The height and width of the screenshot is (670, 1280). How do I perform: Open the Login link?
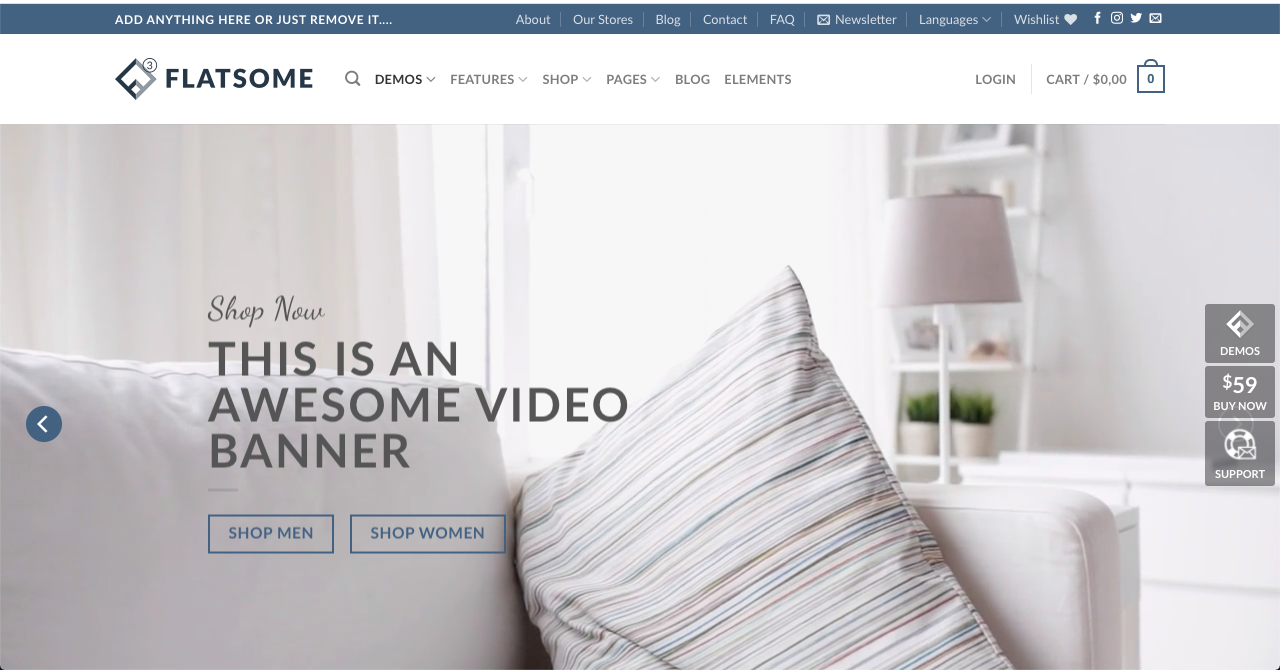(995, 79)
